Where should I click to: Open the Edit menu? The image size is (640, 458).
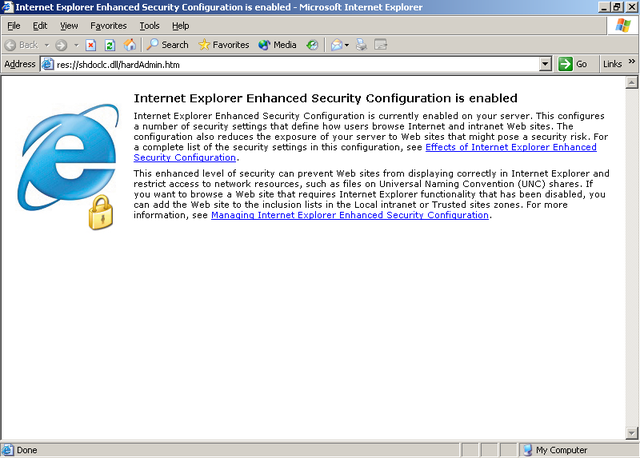(x=40, y=26)
